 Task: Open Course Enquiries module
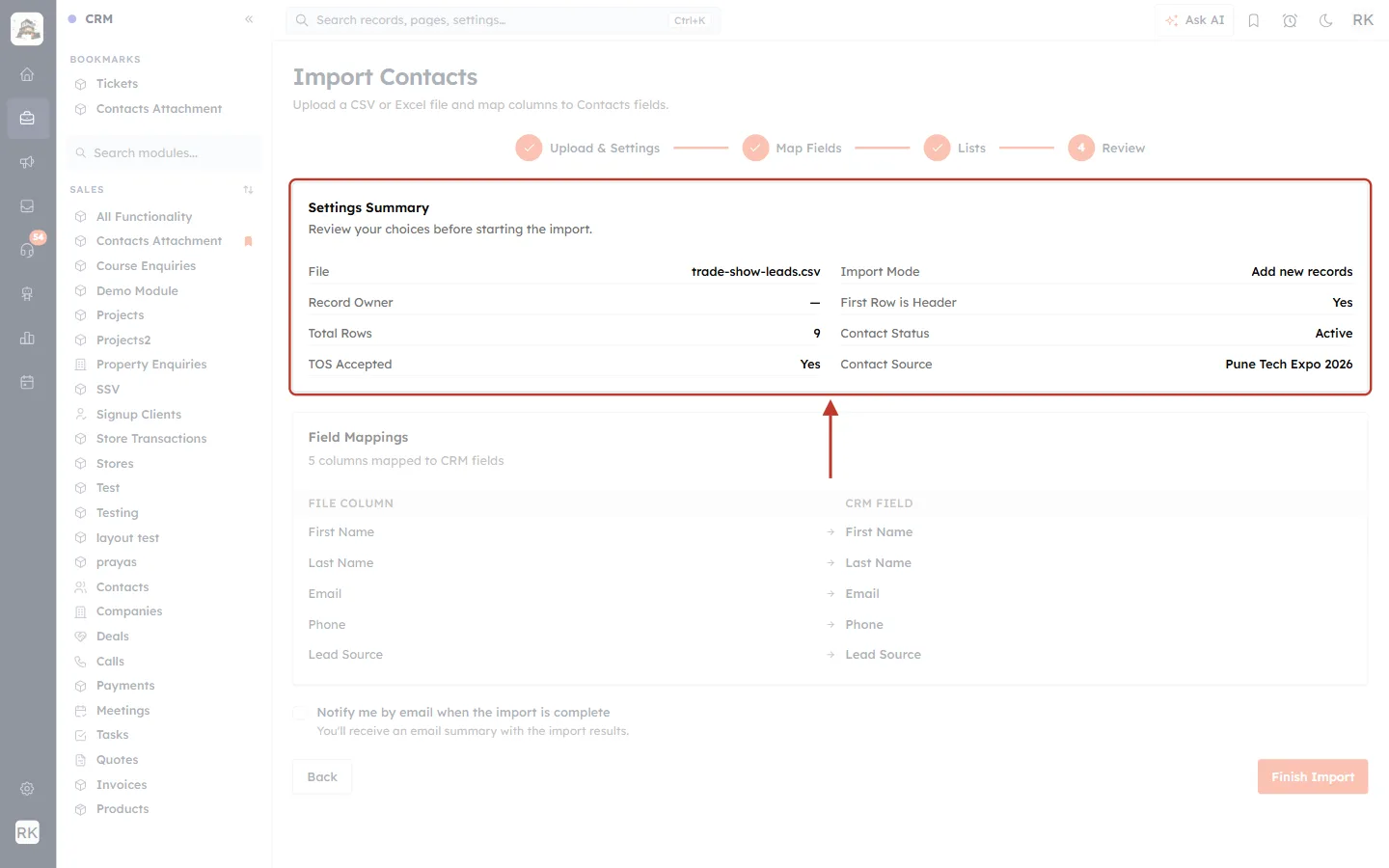[x=146, y=266]
